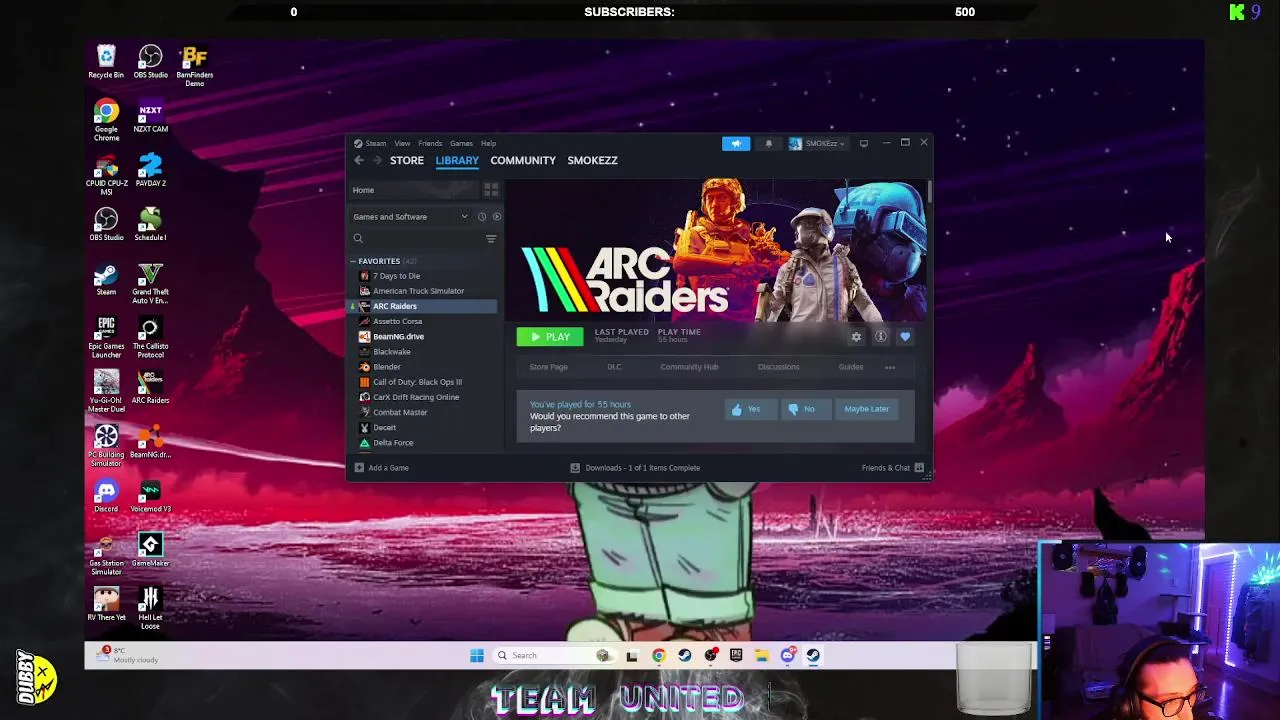Launch The Callisto Protocol desktop shortcut
Viewport: 1280px width, 720px height.
point(150,337)
